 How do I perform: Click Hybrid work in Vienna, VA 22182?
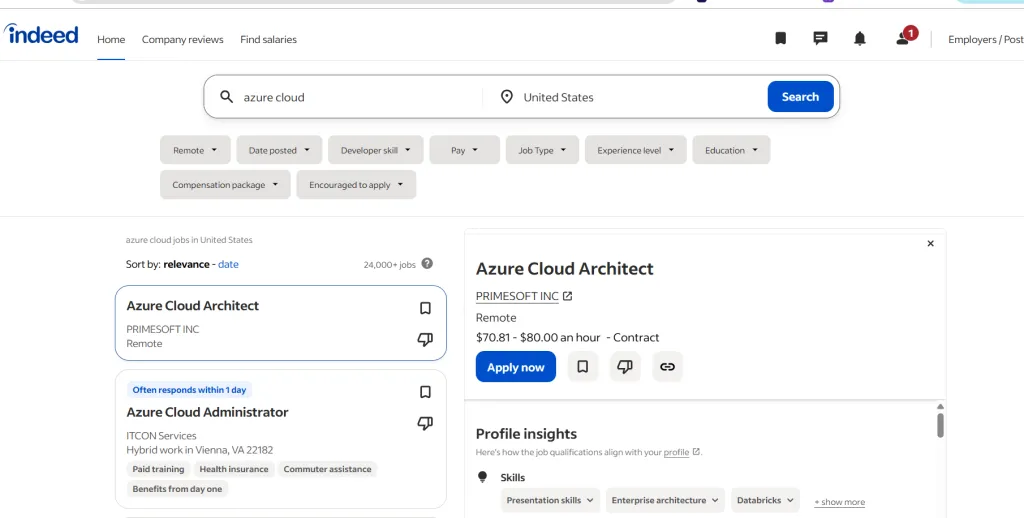(200, 450)
